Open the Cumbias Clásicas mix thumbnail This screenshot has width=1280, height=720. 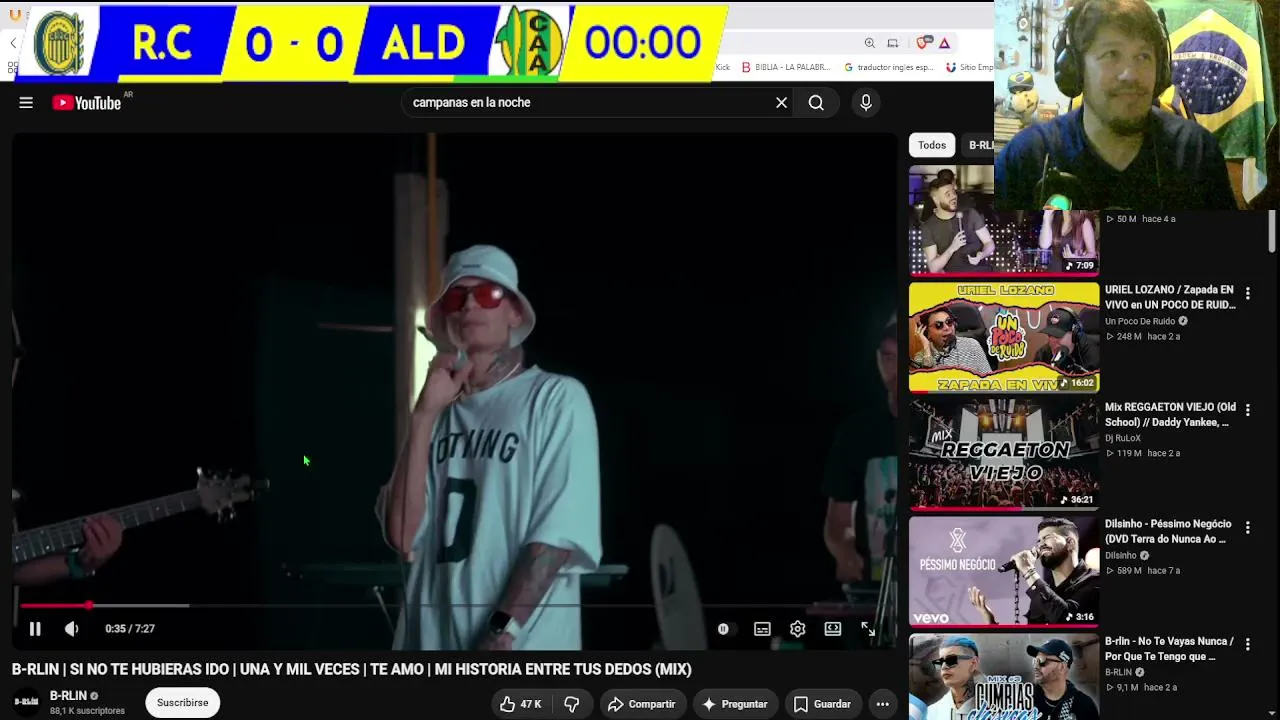click(x=1004, y=677)
